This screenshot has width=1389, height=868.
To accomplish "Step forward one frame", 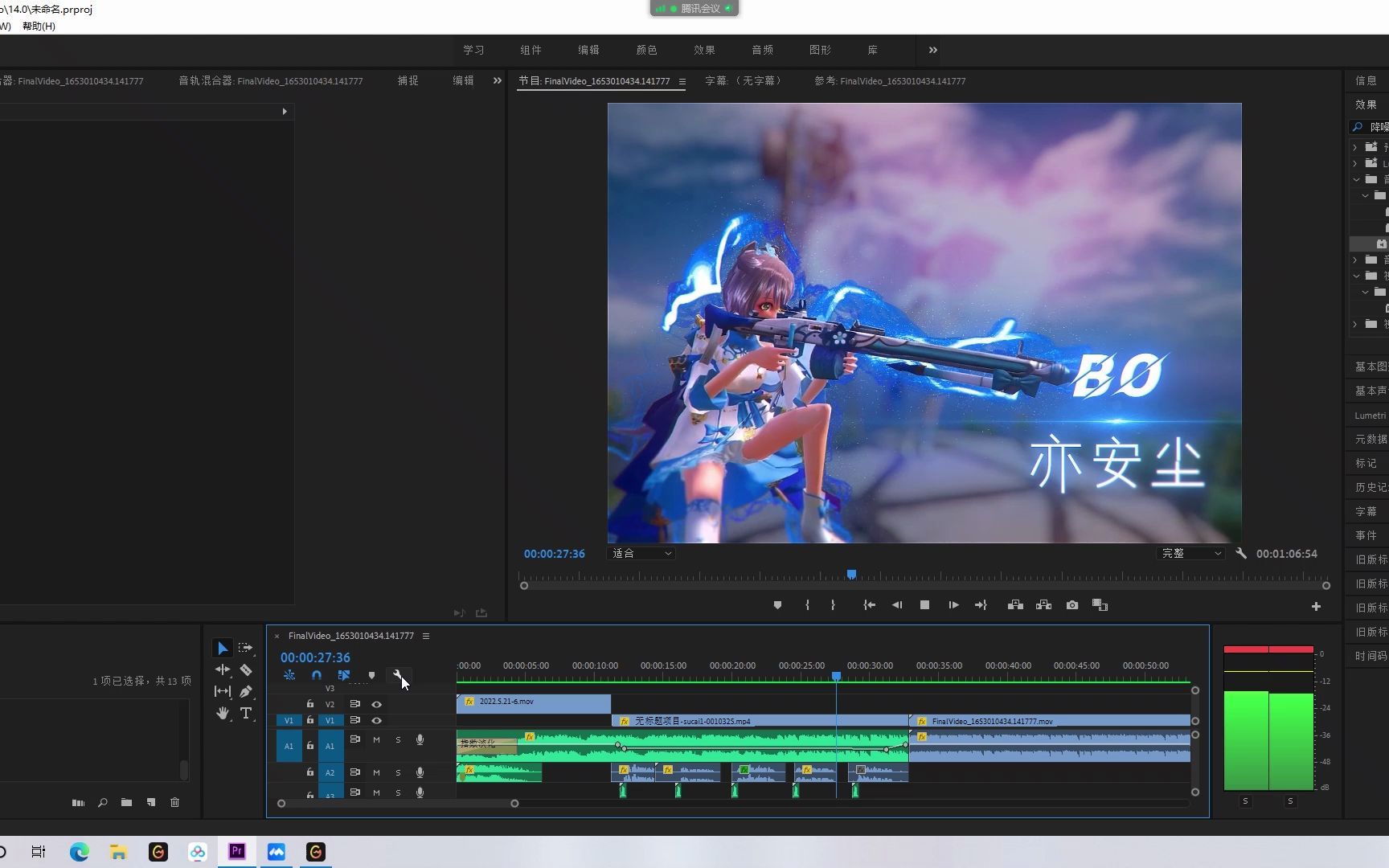I will [953, 605].
